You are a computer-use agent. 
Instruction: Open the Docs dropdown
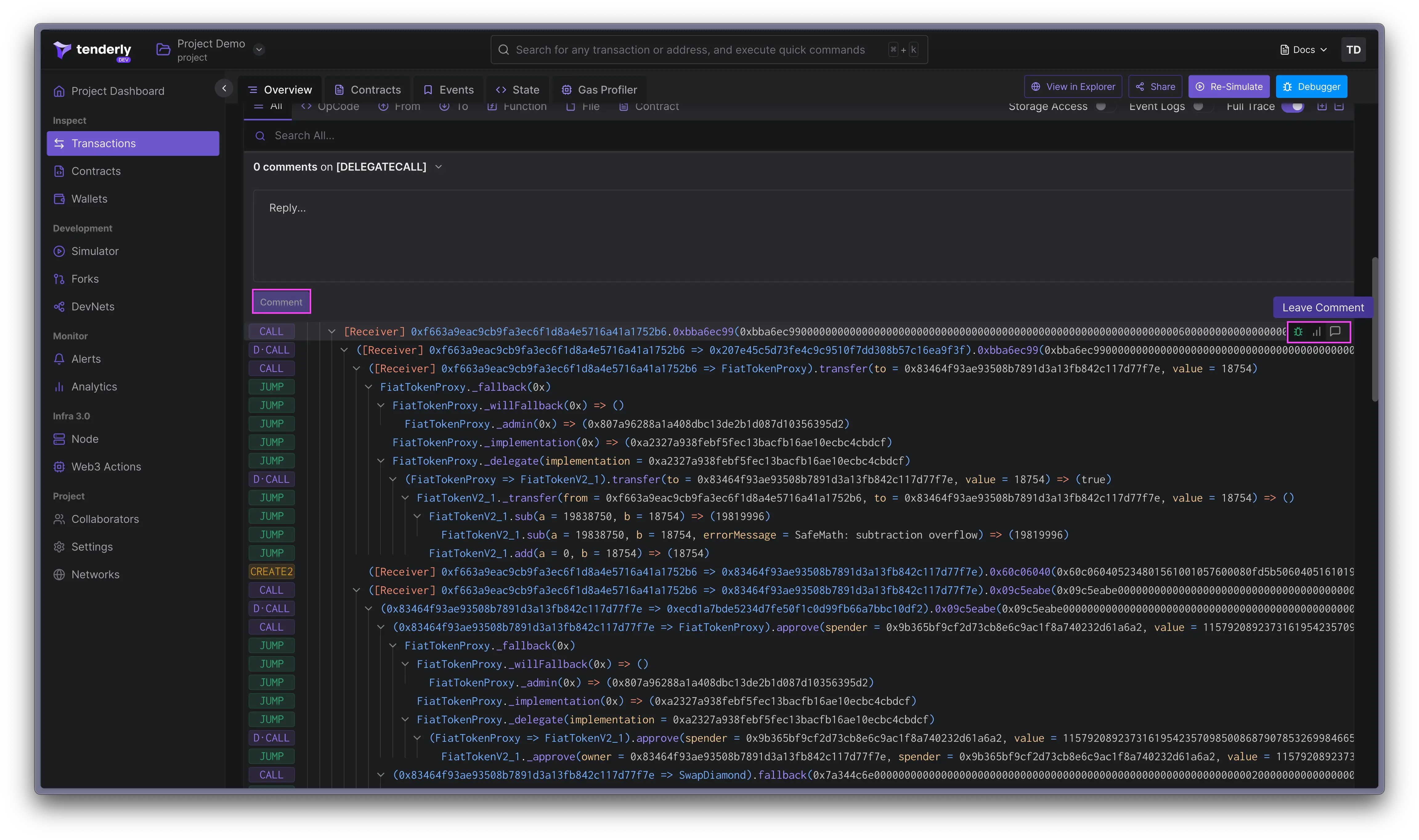pyautogui.click(x=1303, y=50)
